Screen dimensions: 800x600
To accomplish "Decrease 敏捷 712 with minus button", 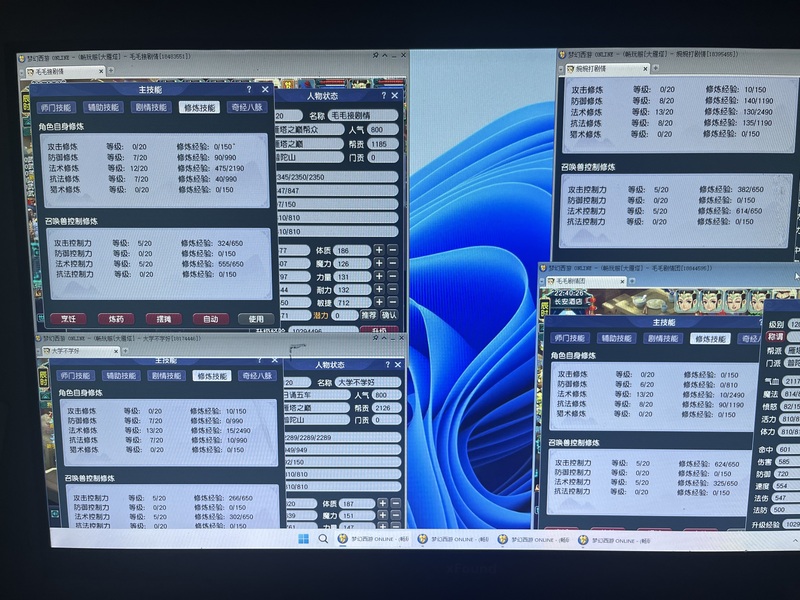I will click(x=392, y=302).
